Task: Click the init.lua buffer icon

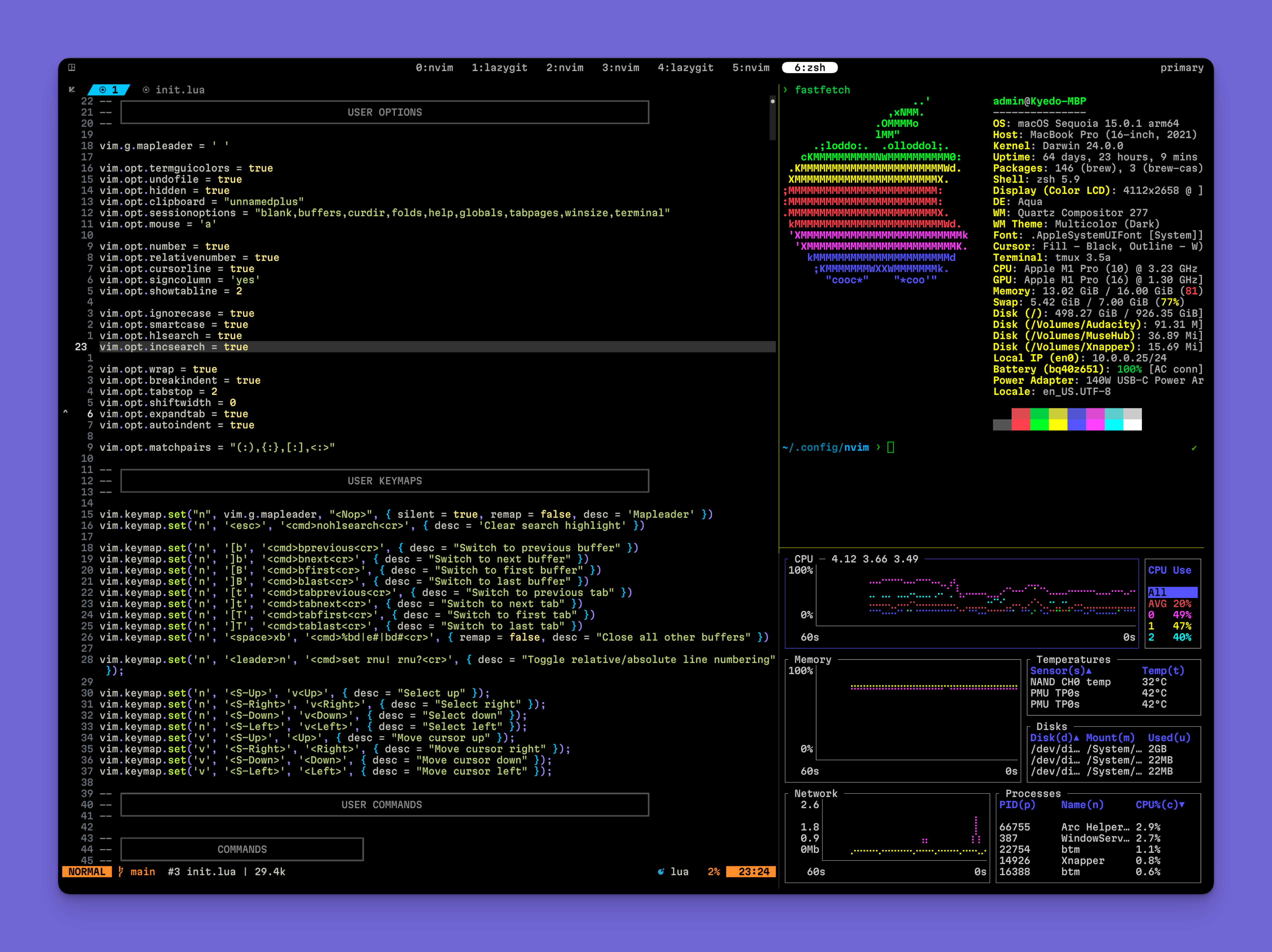Action: pos(146,90)
